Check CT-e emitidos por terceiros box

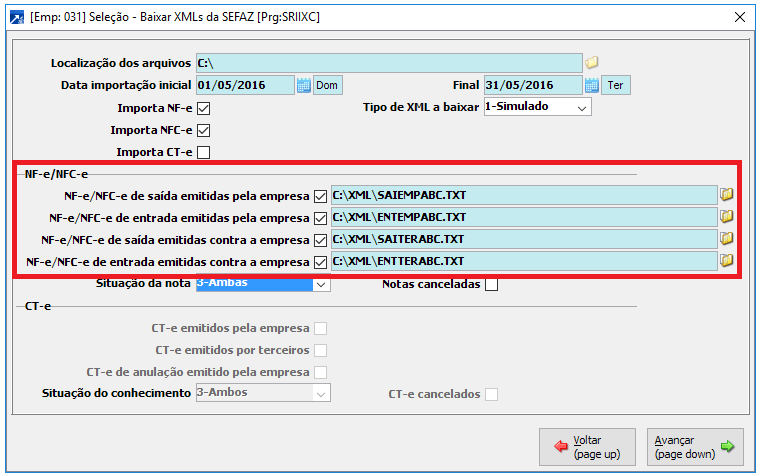pos(320,350)
